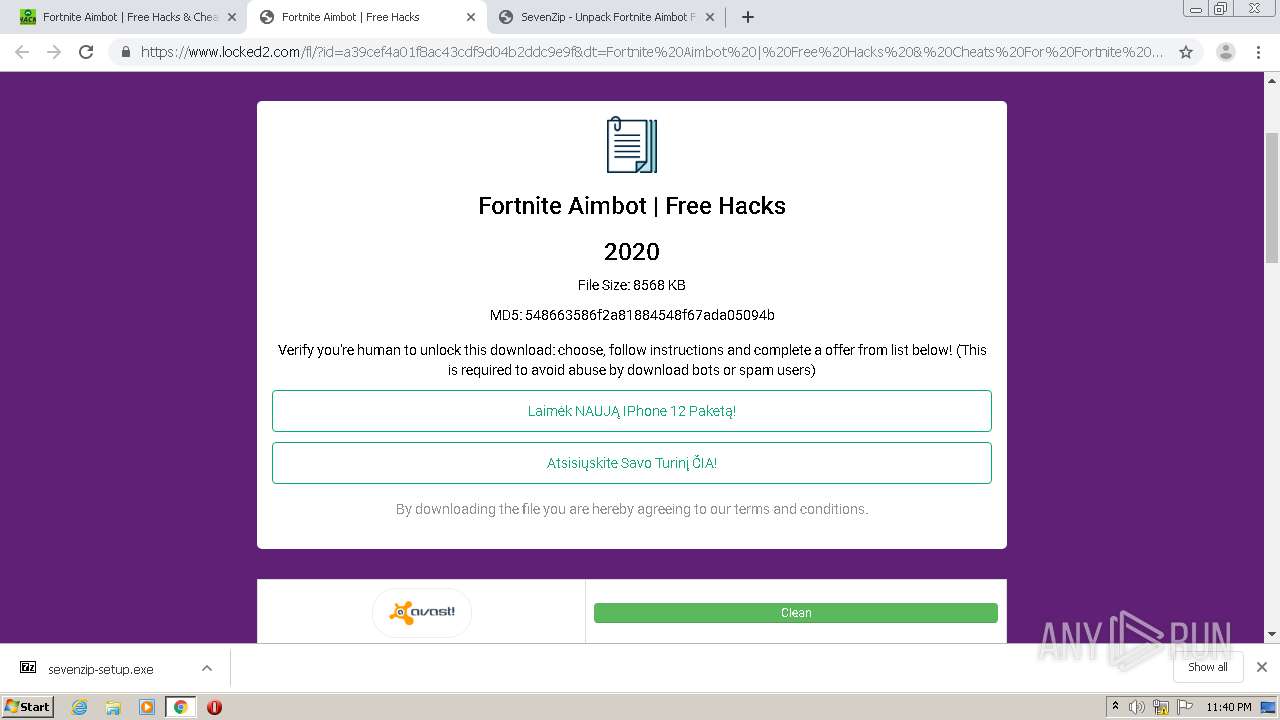Open the Chrome profile avatar

pos(1225,52)
